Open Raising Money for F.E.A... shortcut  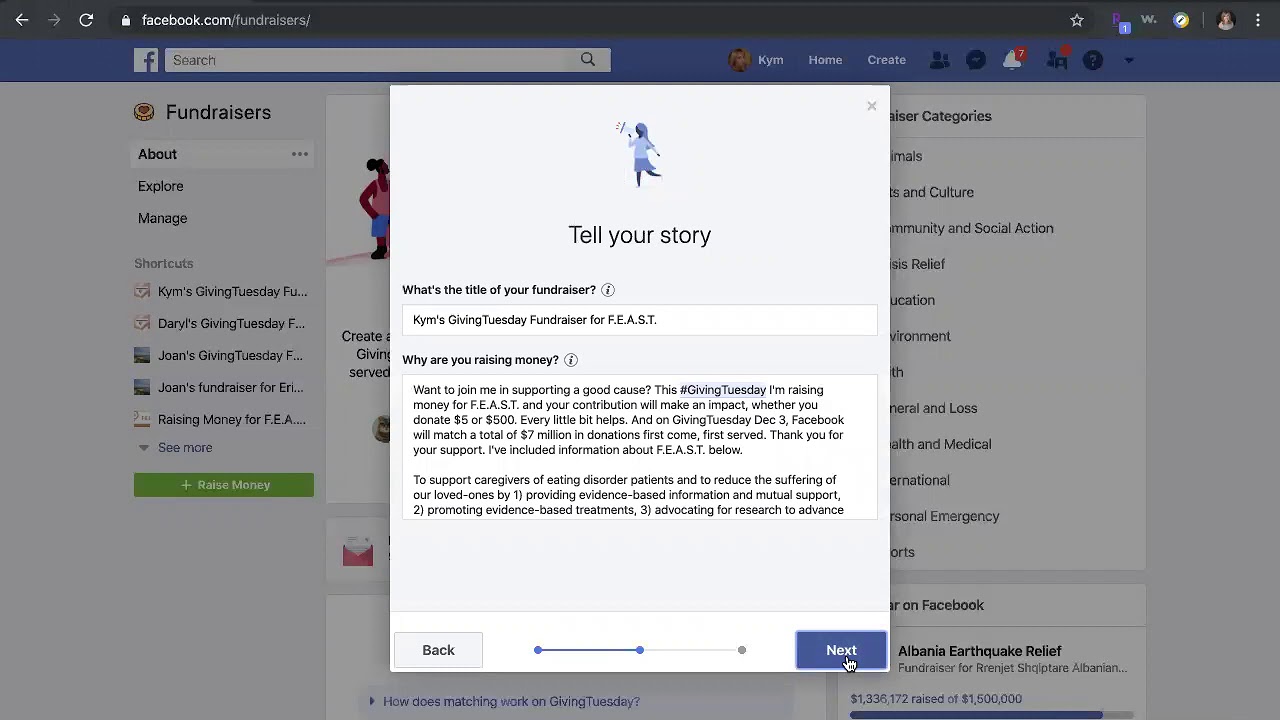click(220, 419)
